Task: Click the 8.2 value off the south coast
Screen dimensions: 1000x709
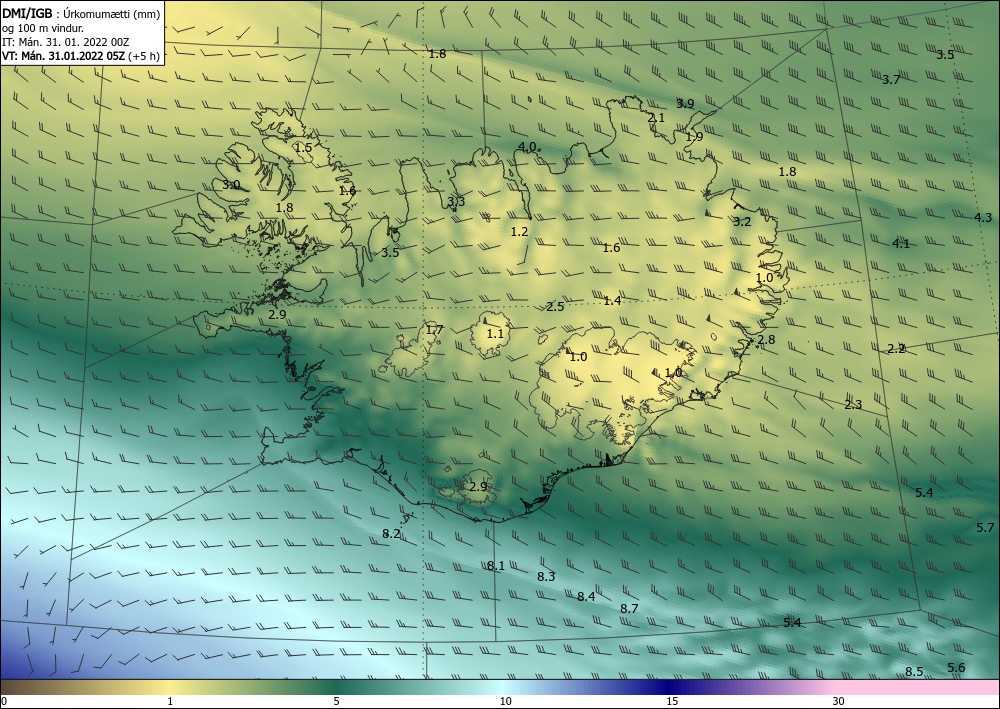Action: click(391, 534)
